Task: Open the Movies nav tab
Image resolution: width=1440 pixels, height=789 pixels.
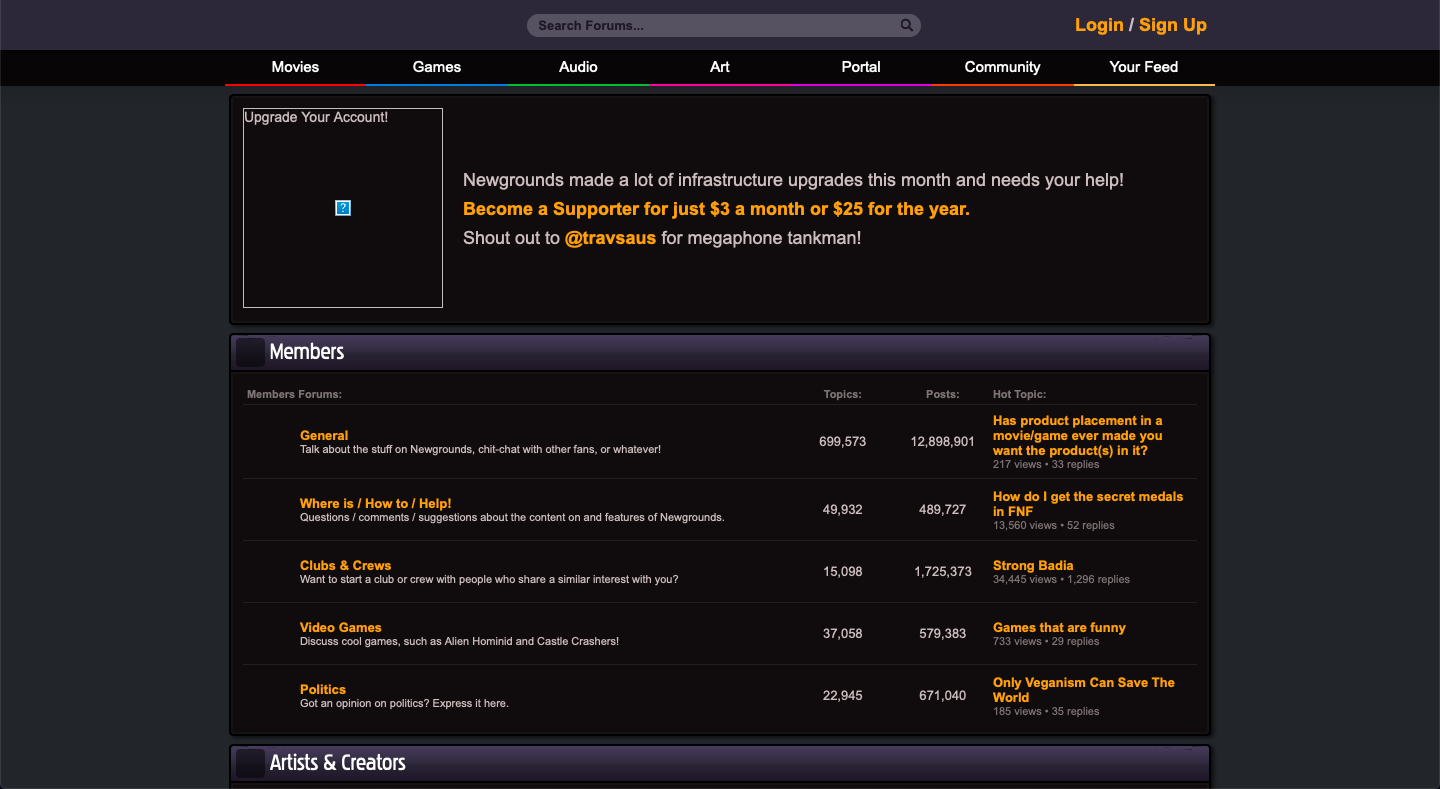Action: 295,67
